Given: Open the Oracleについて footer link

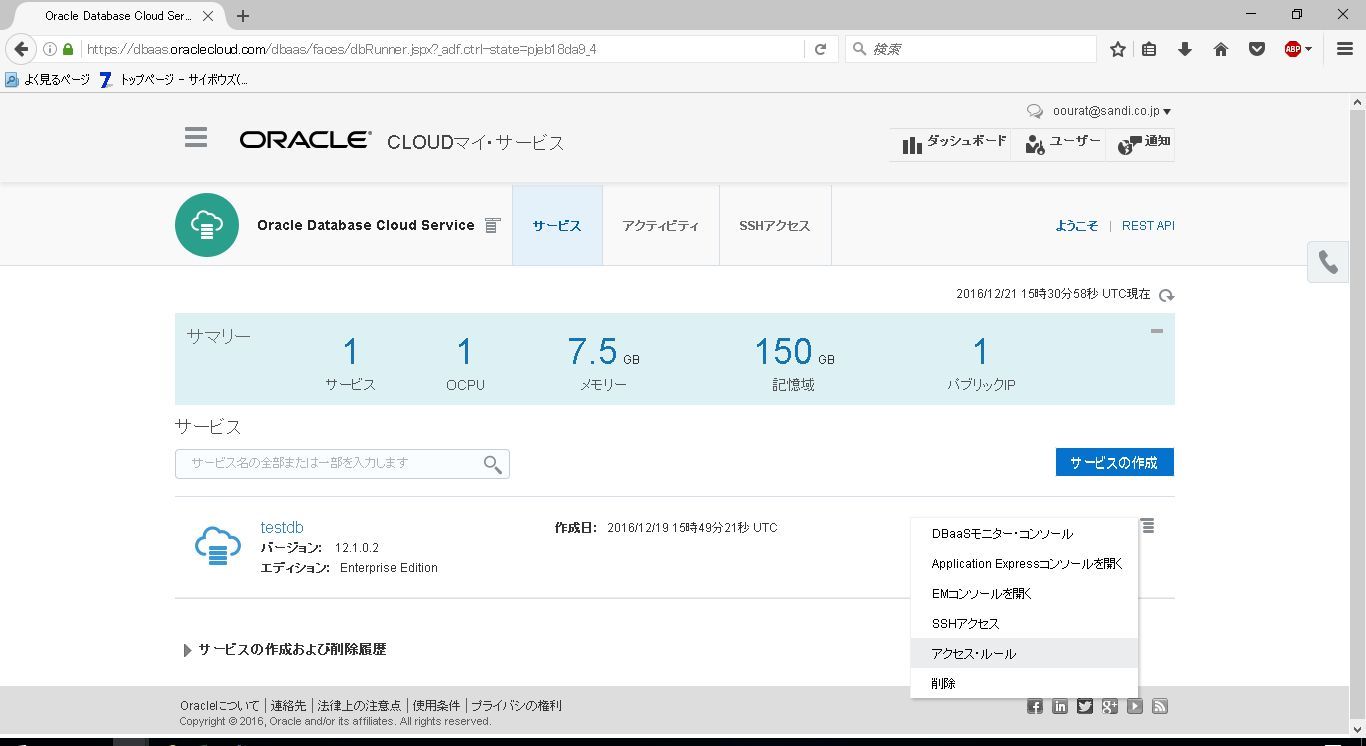Looking at the screenshot, I should pyautogui.click(x=219, y=706).
